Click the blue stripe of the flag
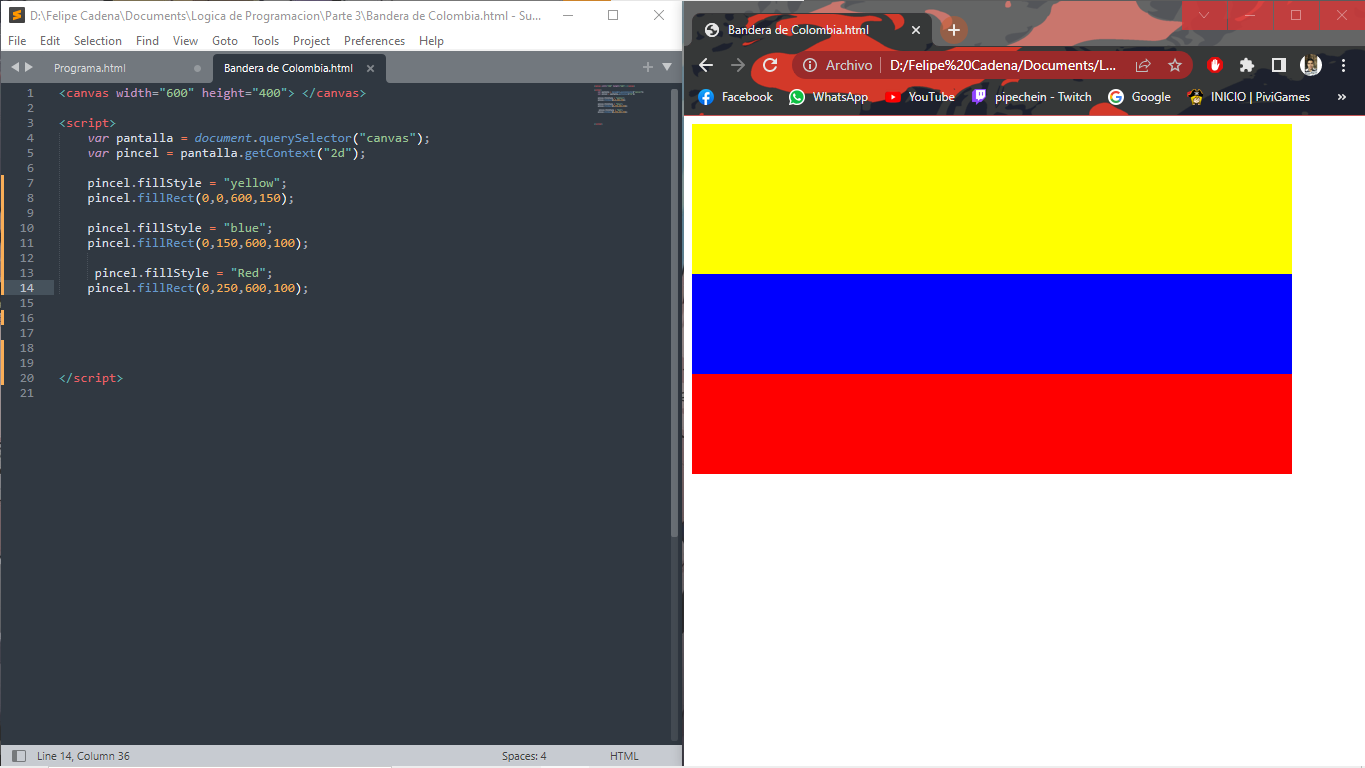Screen dimensions: 1365x768 point(992,324)
